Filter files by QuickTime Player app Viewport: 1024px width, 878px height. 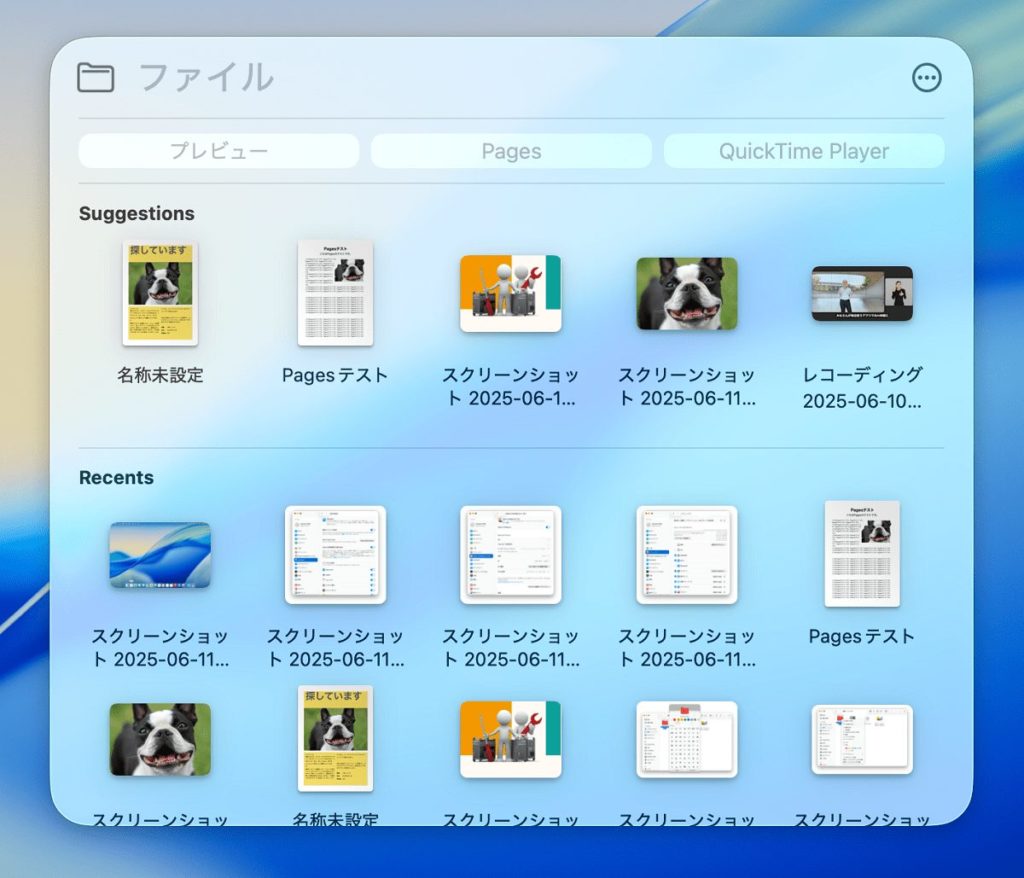[804, 151]
